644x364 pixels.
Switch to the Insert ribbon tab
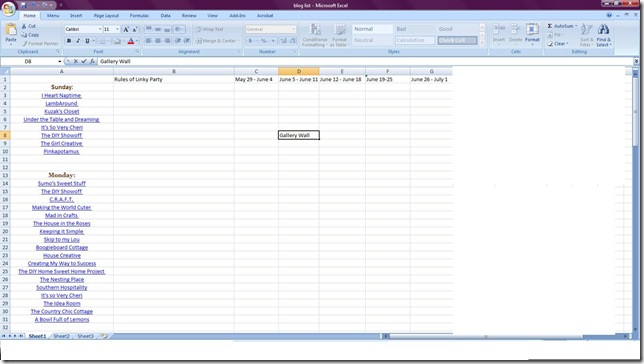click(x=76, y=16)
